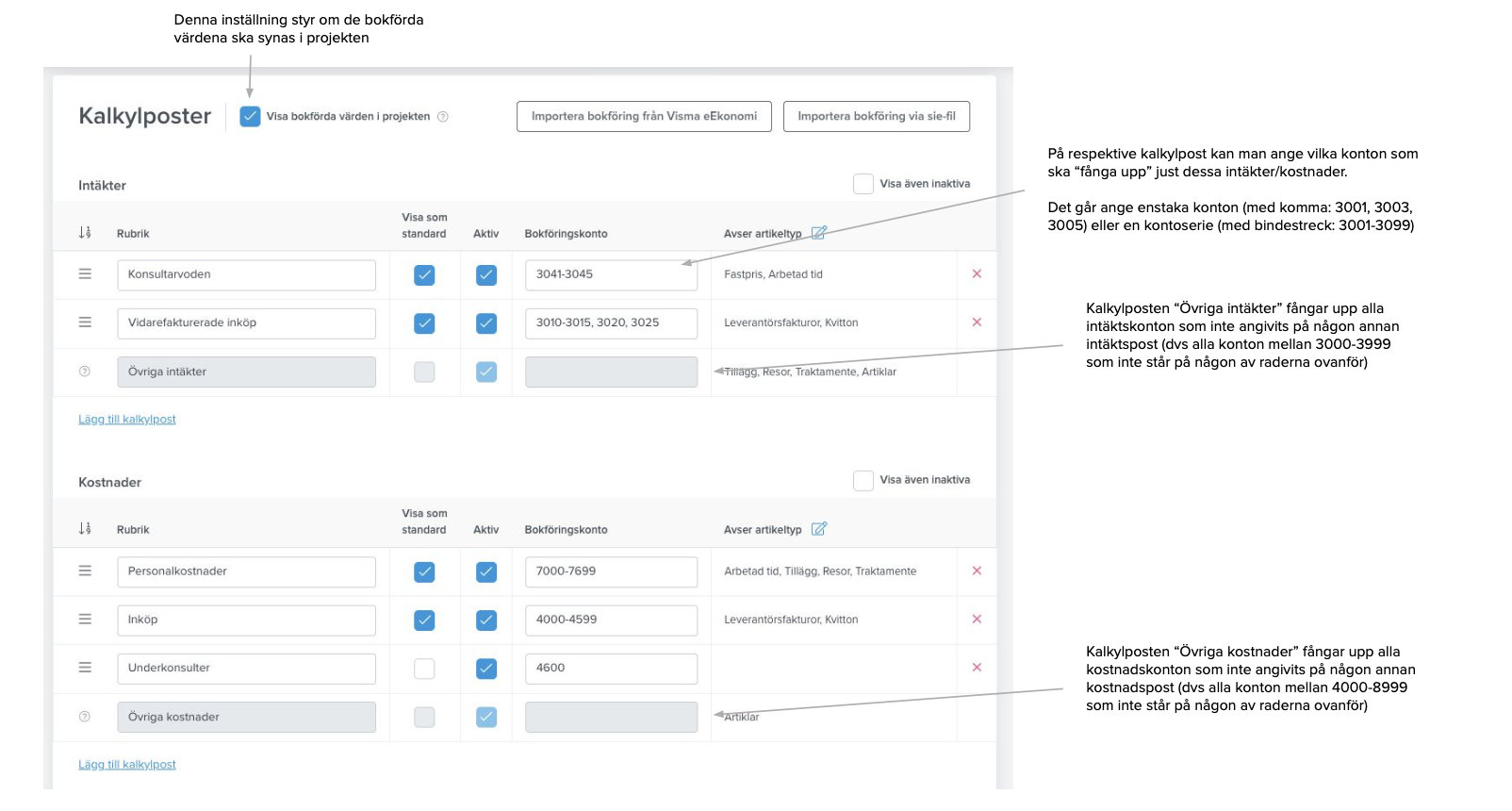
Task: Click Importera bokföring från Visma eEkonomi button
Action: tap(644, 117)
